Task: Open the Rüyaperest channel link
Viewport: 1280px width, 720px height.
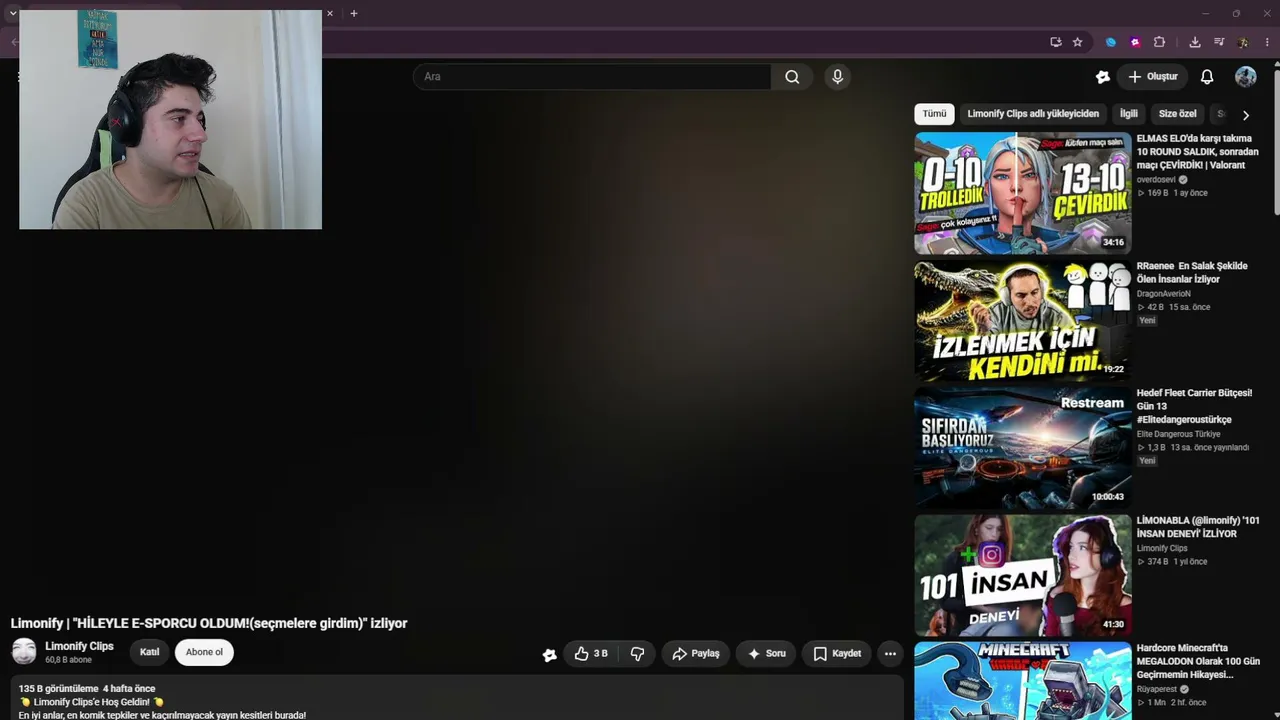Action: click(x=1157, y=689)
